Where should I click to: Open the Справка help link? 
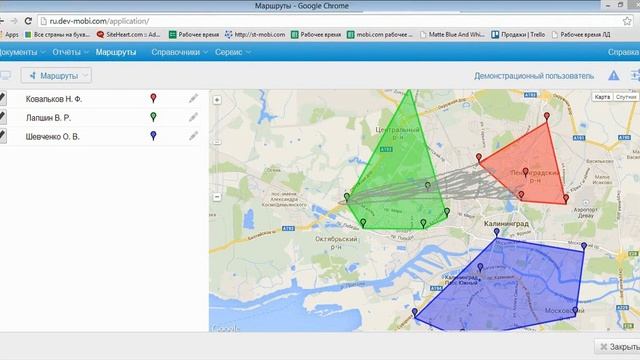tap(623, 52)
